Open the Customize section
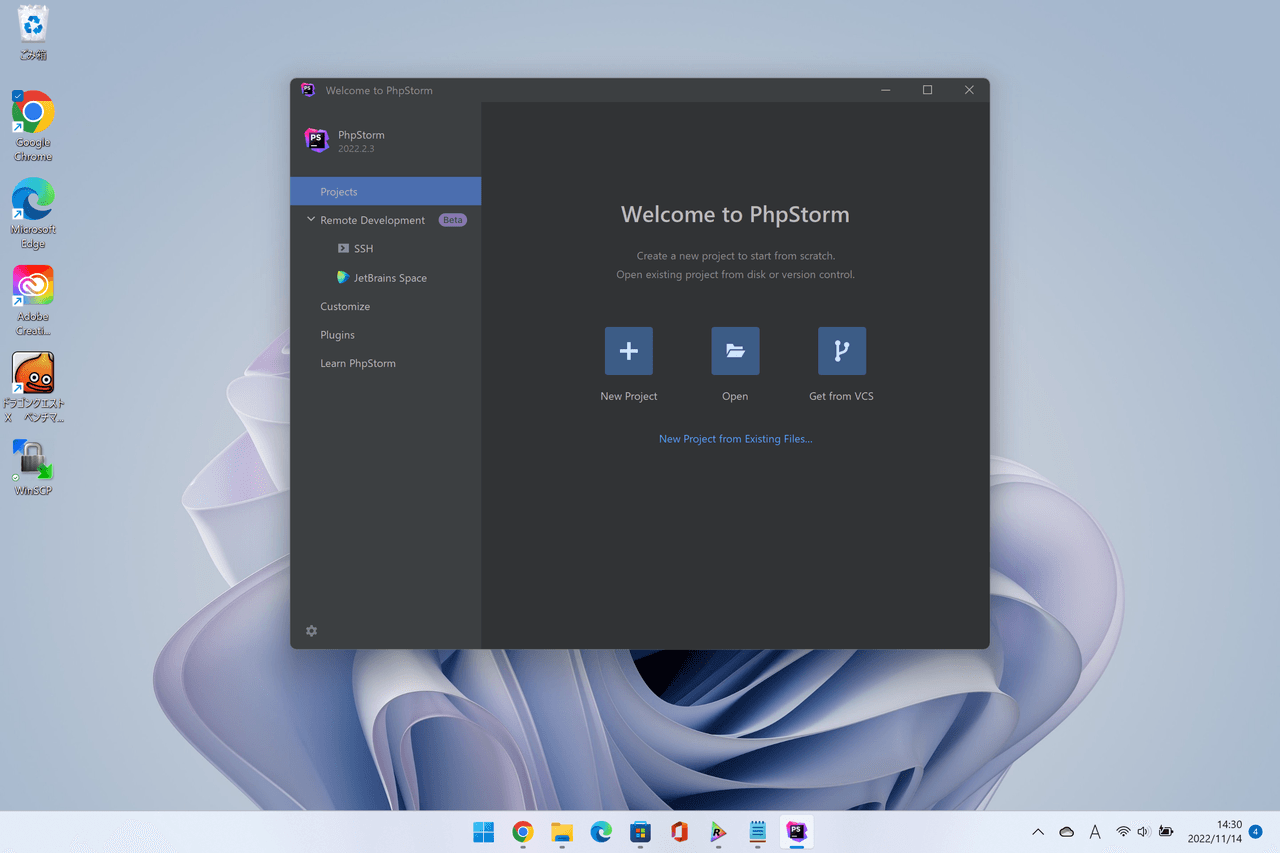This screenshot has width=1280, height=853. pos(345,306)
